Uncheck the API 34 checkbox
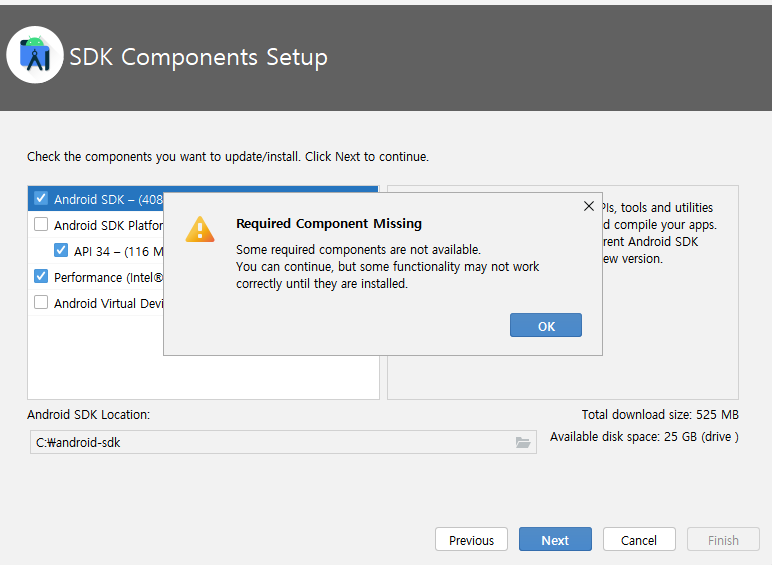 61,251
